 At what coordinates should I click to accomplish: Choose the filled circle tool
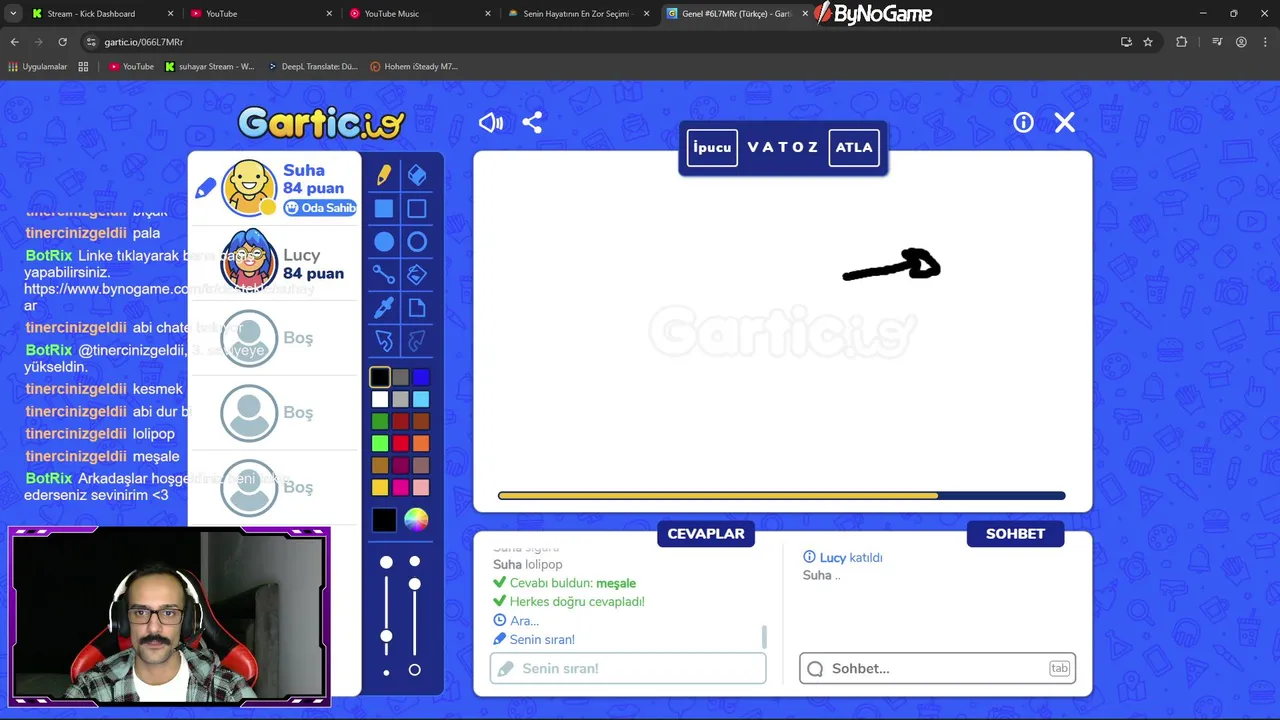tap(384, 241)
